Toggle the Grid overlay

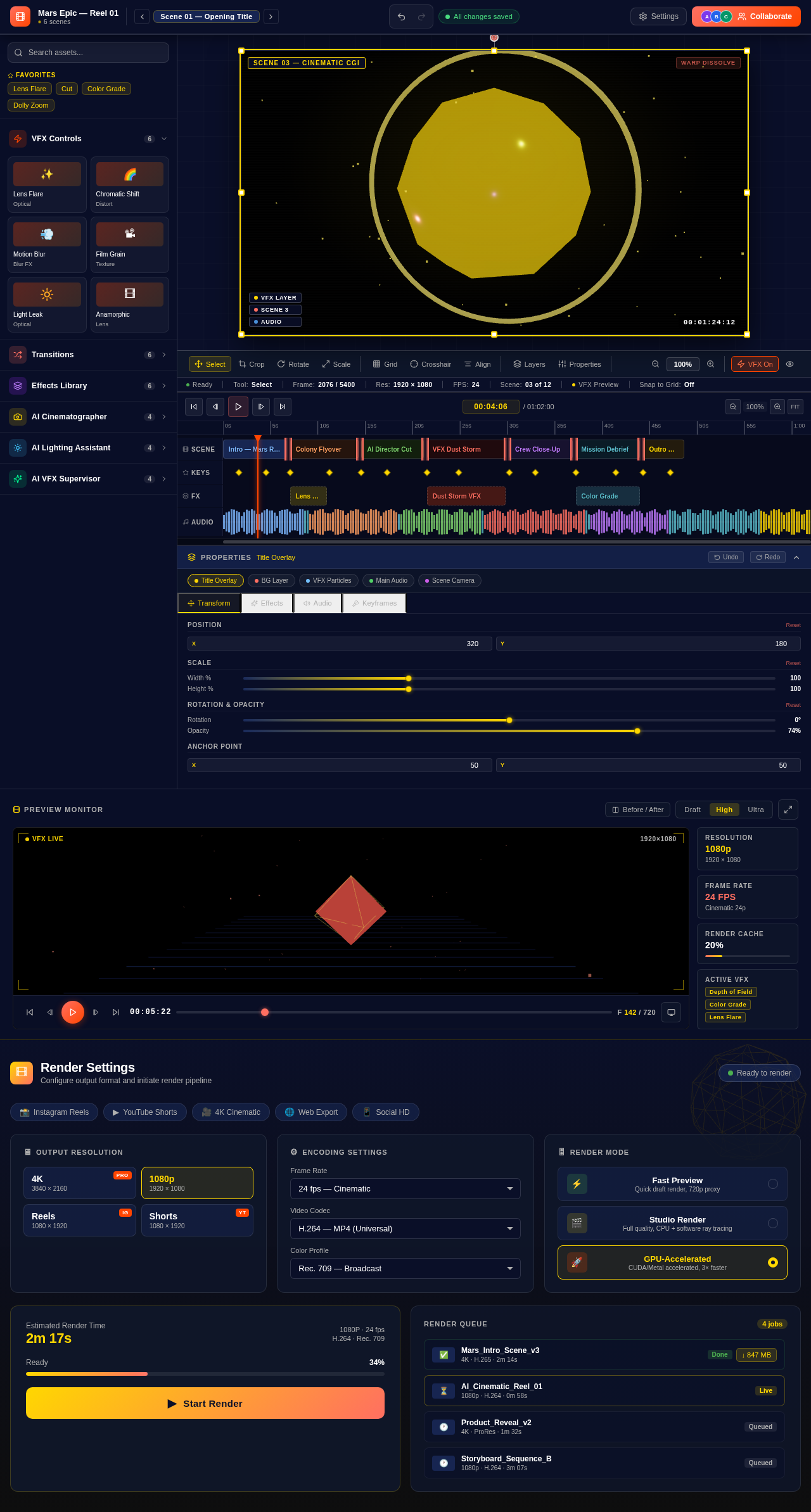click(x=385, y=364)
